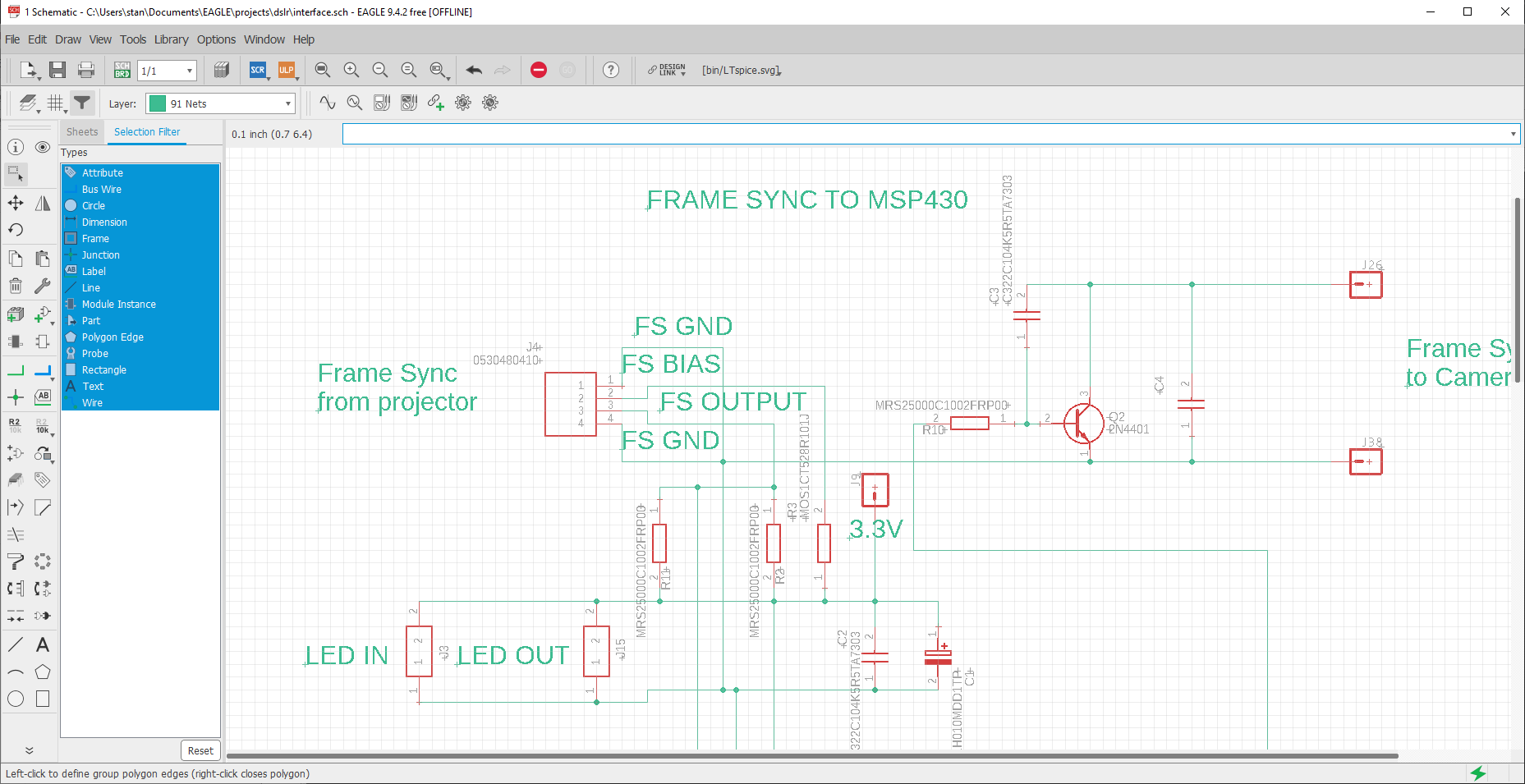1525x784 pixels.
Task: Open the Draw menu
Action: pos(68,39)
